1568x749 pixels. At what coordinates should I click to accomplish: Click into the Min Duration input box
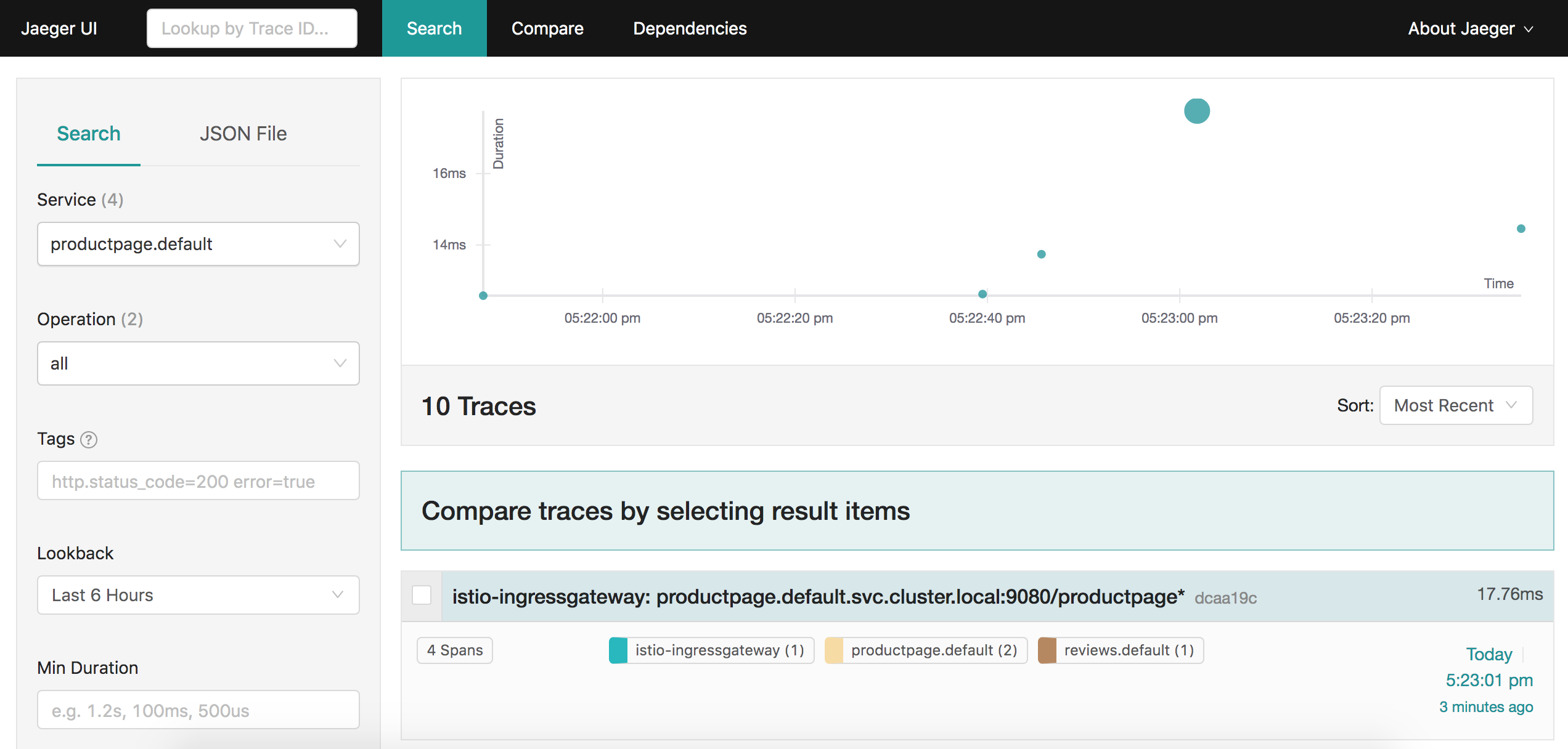tap(198, 710)
